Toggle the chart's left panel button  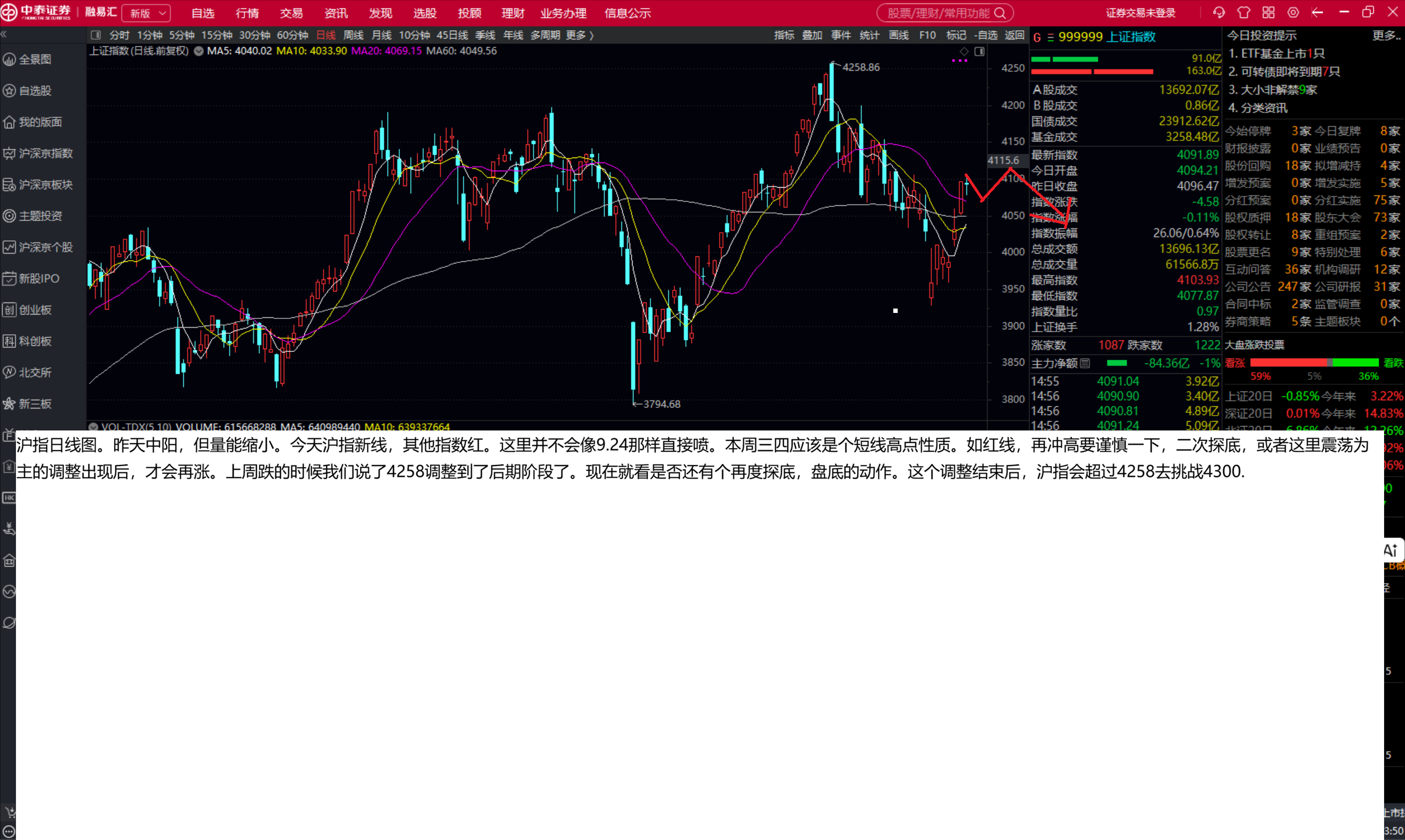pyautogui.click(x=96, y=35)
